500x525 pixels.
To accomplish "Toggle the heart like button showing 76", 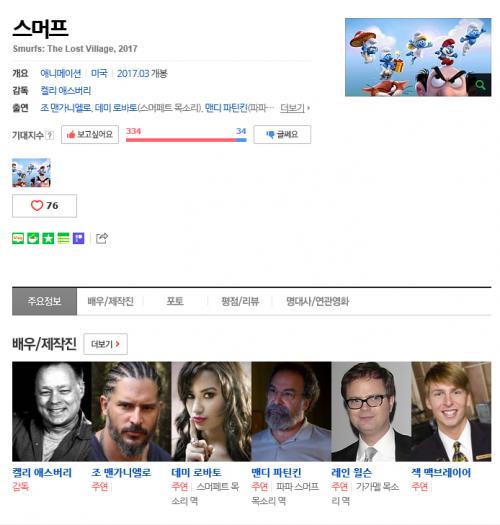I will tap(45, 206).
